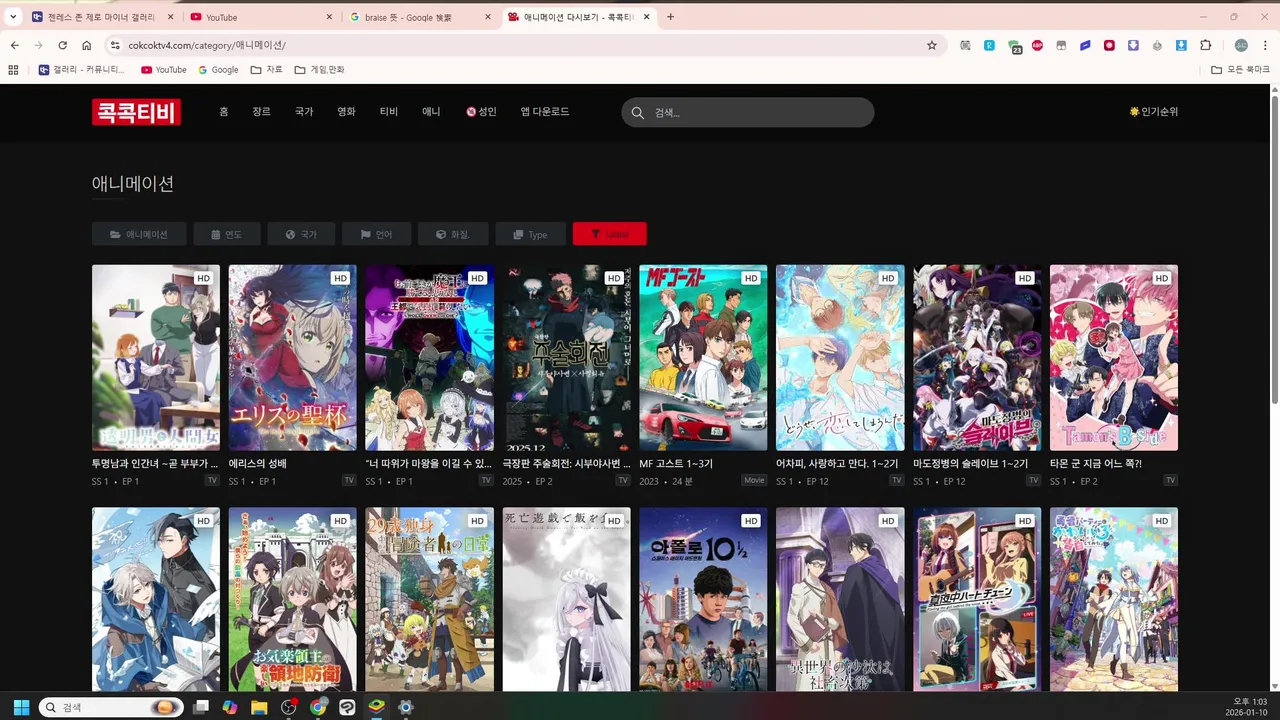This screenshot has width=1280, height=720.
Task: Reload the page
Action: click(x=62, y=45)
